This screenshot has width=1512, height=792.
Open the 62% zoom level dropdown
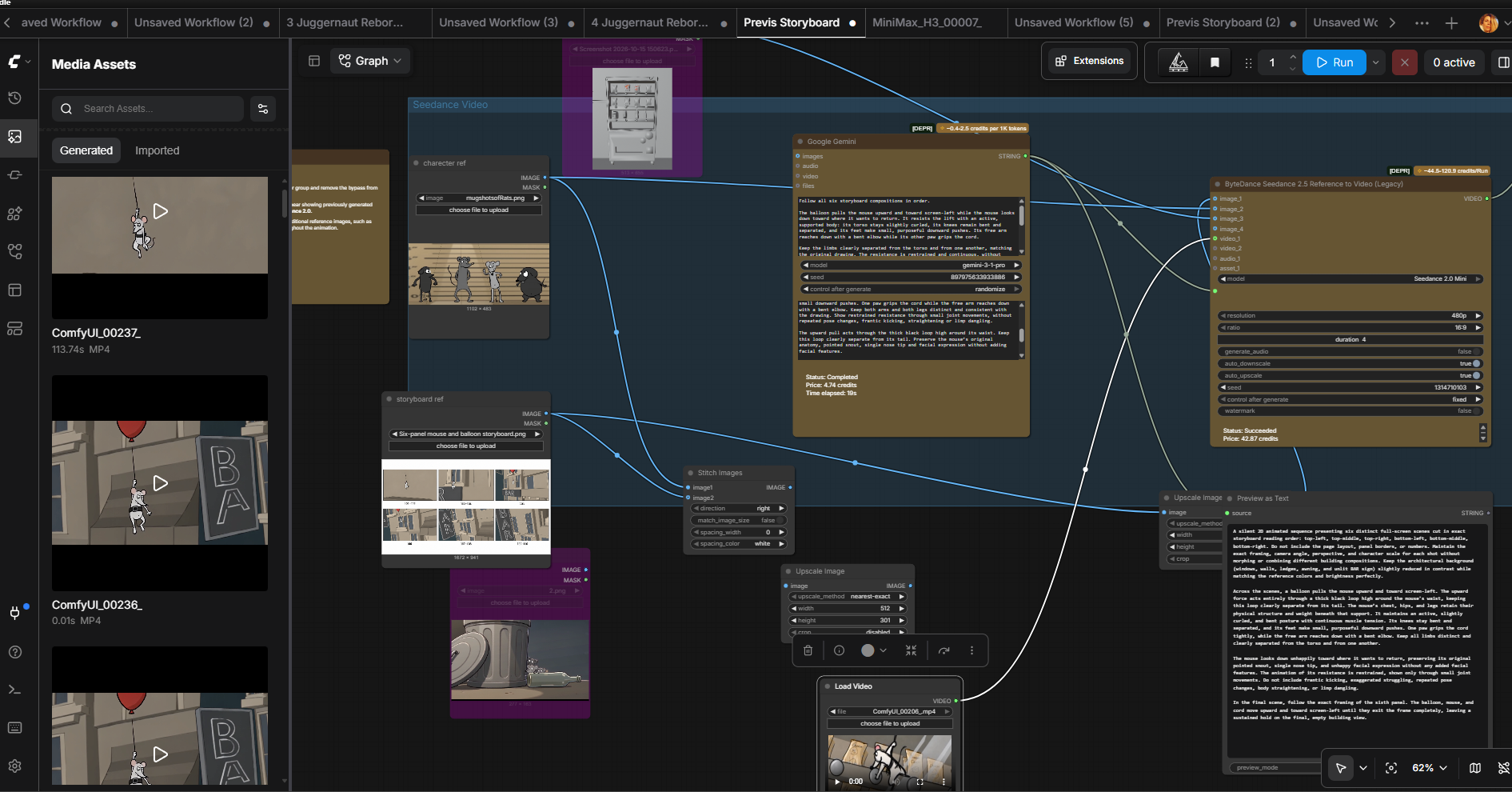point(1429,768)
